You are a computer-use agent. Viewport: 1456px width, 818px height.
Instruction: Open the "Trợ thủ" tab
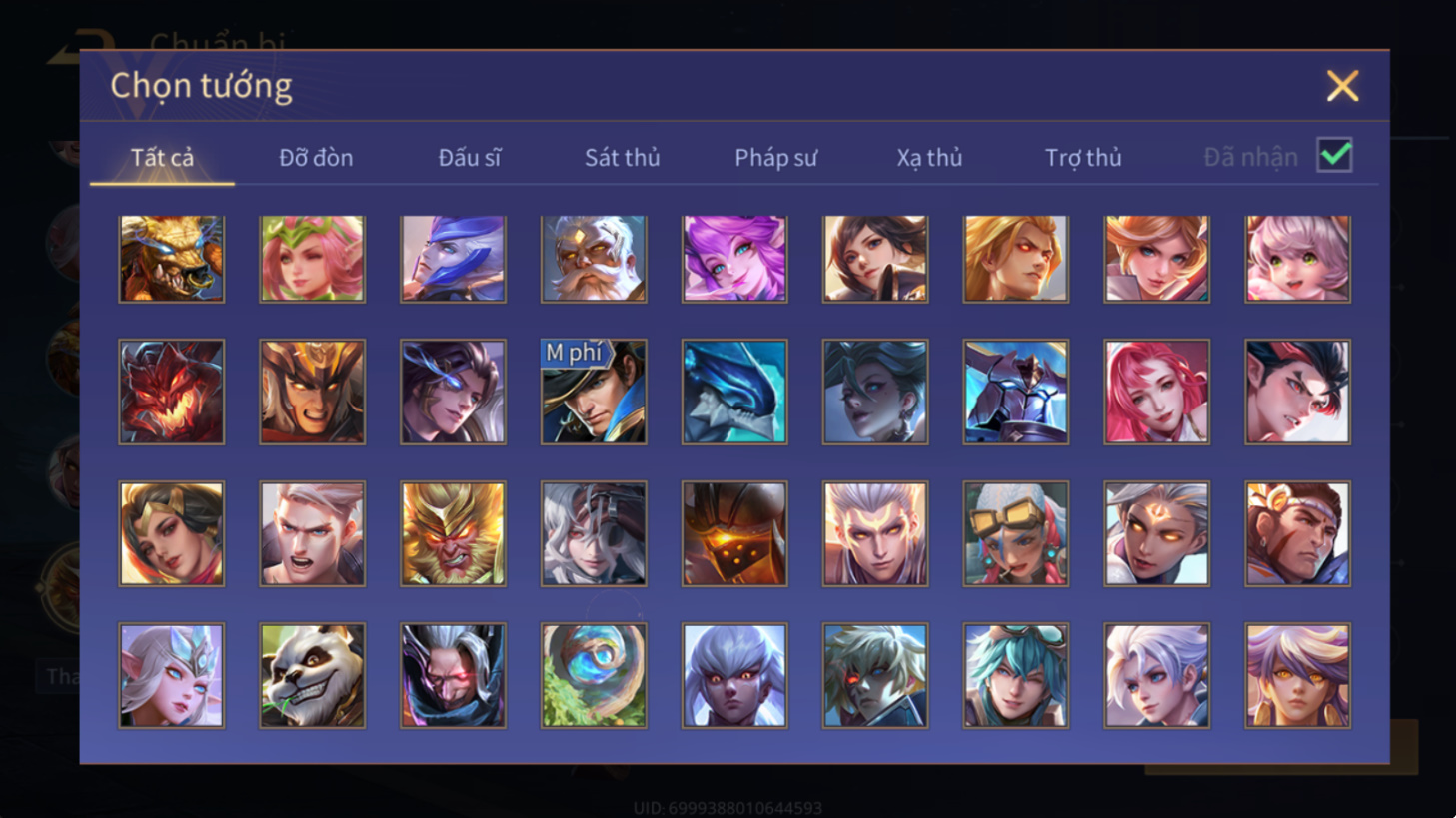[1083, 157]
